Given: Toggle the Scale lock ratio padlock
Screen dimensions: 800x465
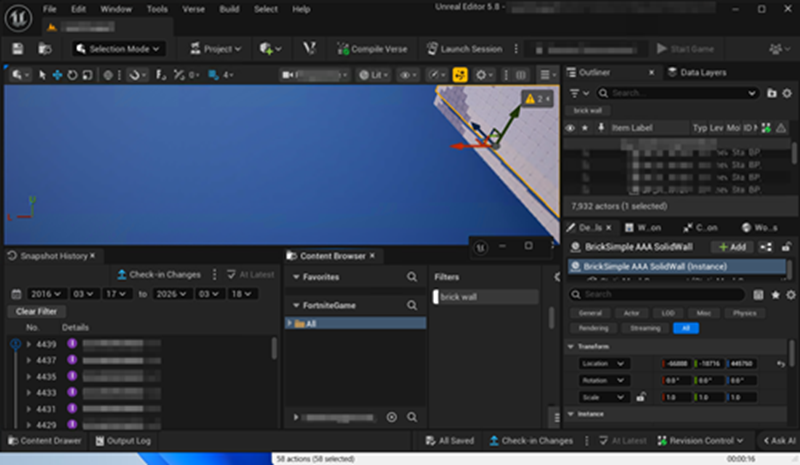Looking at the screenshot, I should click(x=641, y=397).
